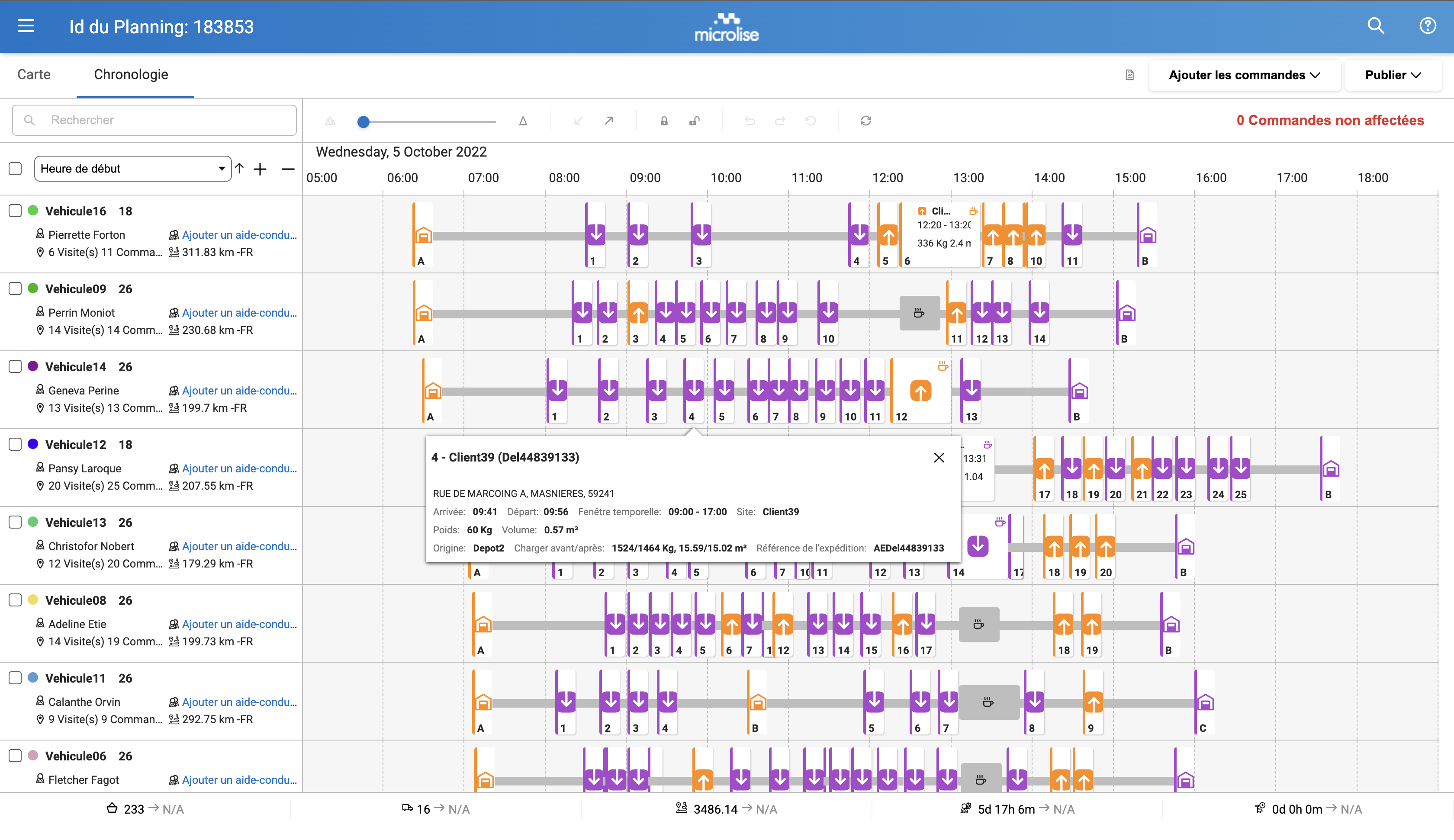The width and height of the screenshot is (1454, 840).
Task: Add co-driver link for Vehicule14
Action: (x=239, y=391)
